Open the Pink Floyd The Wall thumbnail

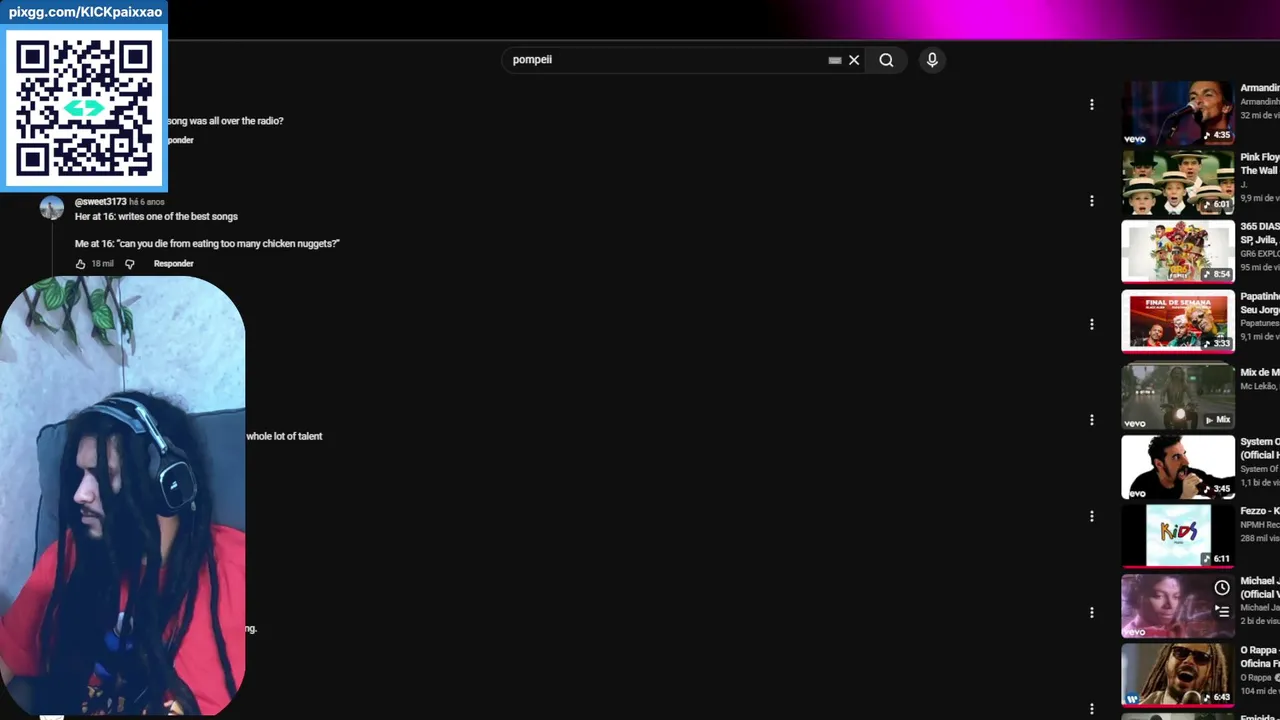coord(1178,182)
